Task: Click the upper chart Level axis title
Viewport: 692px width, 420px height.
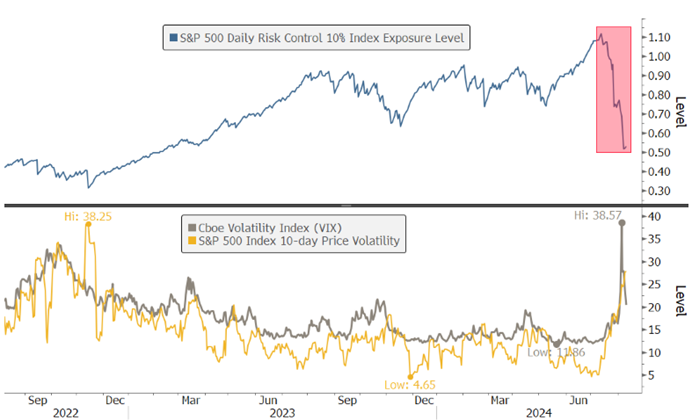Action: [681, 112]
